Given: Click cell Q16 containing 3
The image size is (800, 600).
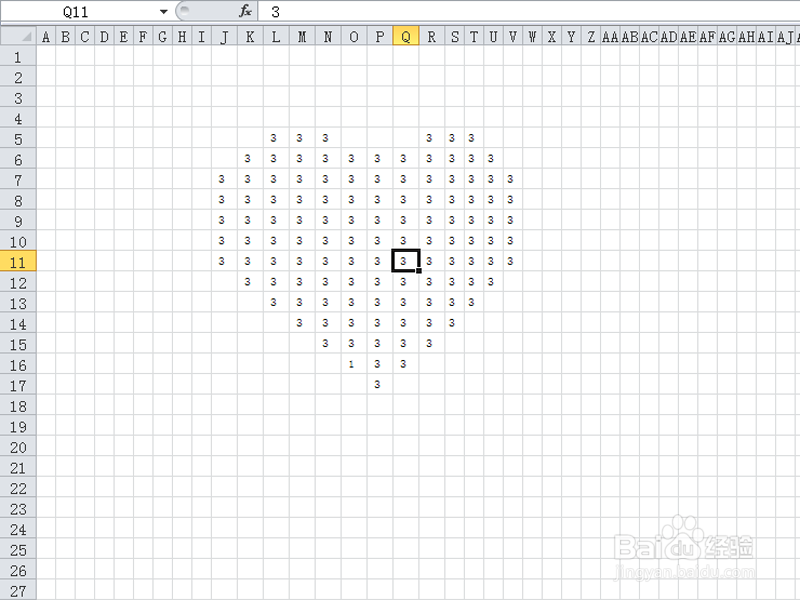Looking at the screenshot, I should [406, 364].
